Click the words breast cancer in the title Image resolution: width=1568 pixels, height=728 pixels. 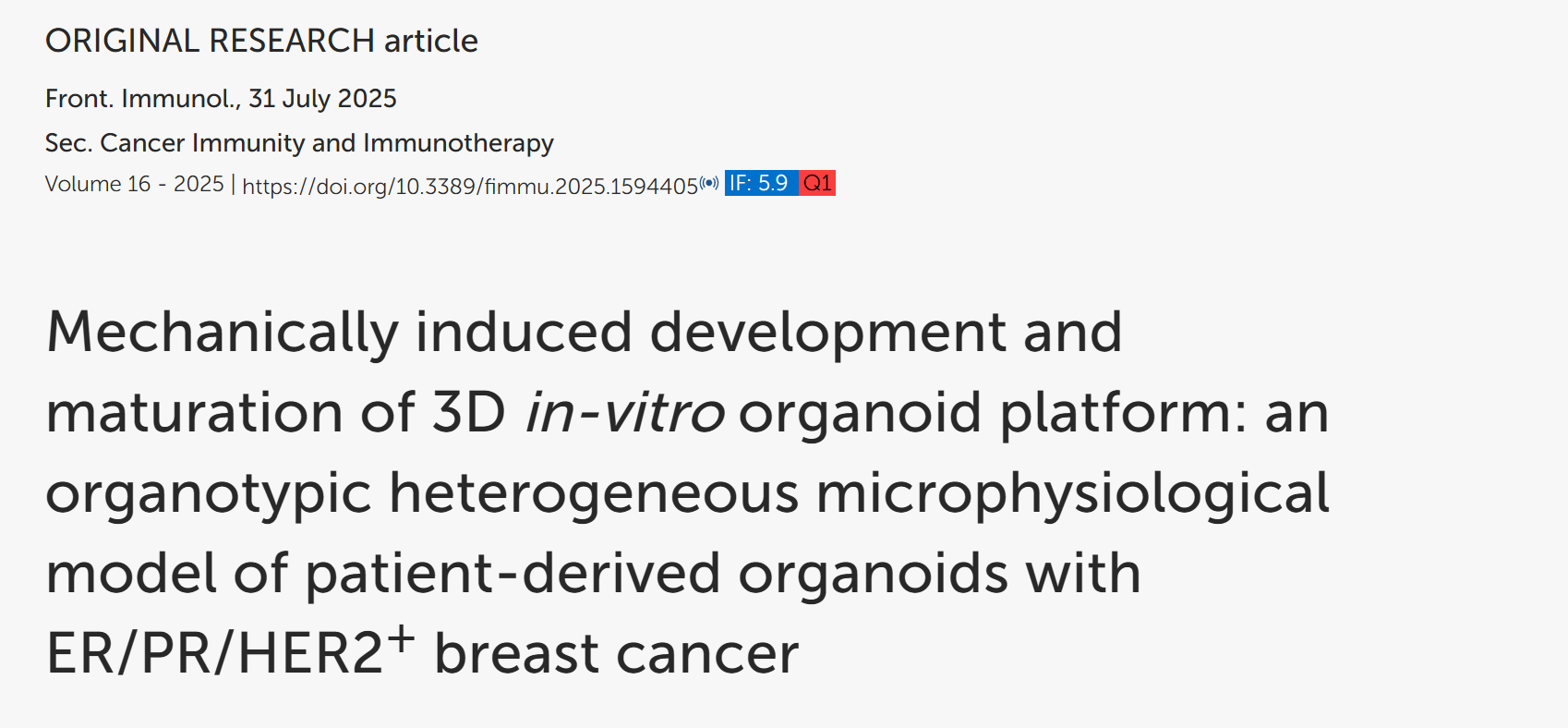point(616,654)
